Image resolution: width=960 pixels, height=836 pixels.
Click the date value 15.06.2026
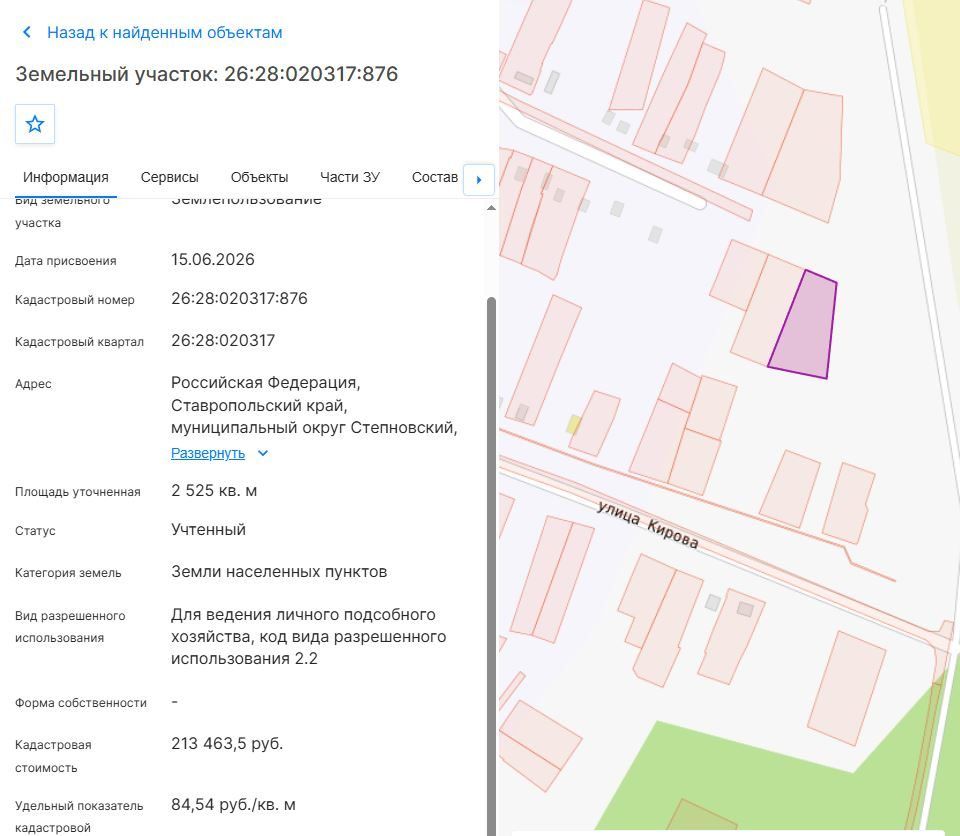pyautogui.click(x=212, y=259)
